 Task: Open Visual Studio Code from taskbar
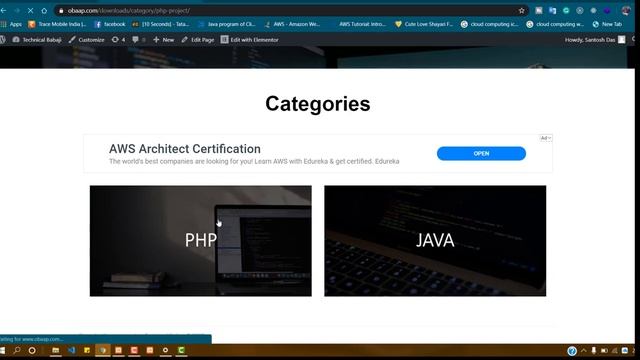72,350
